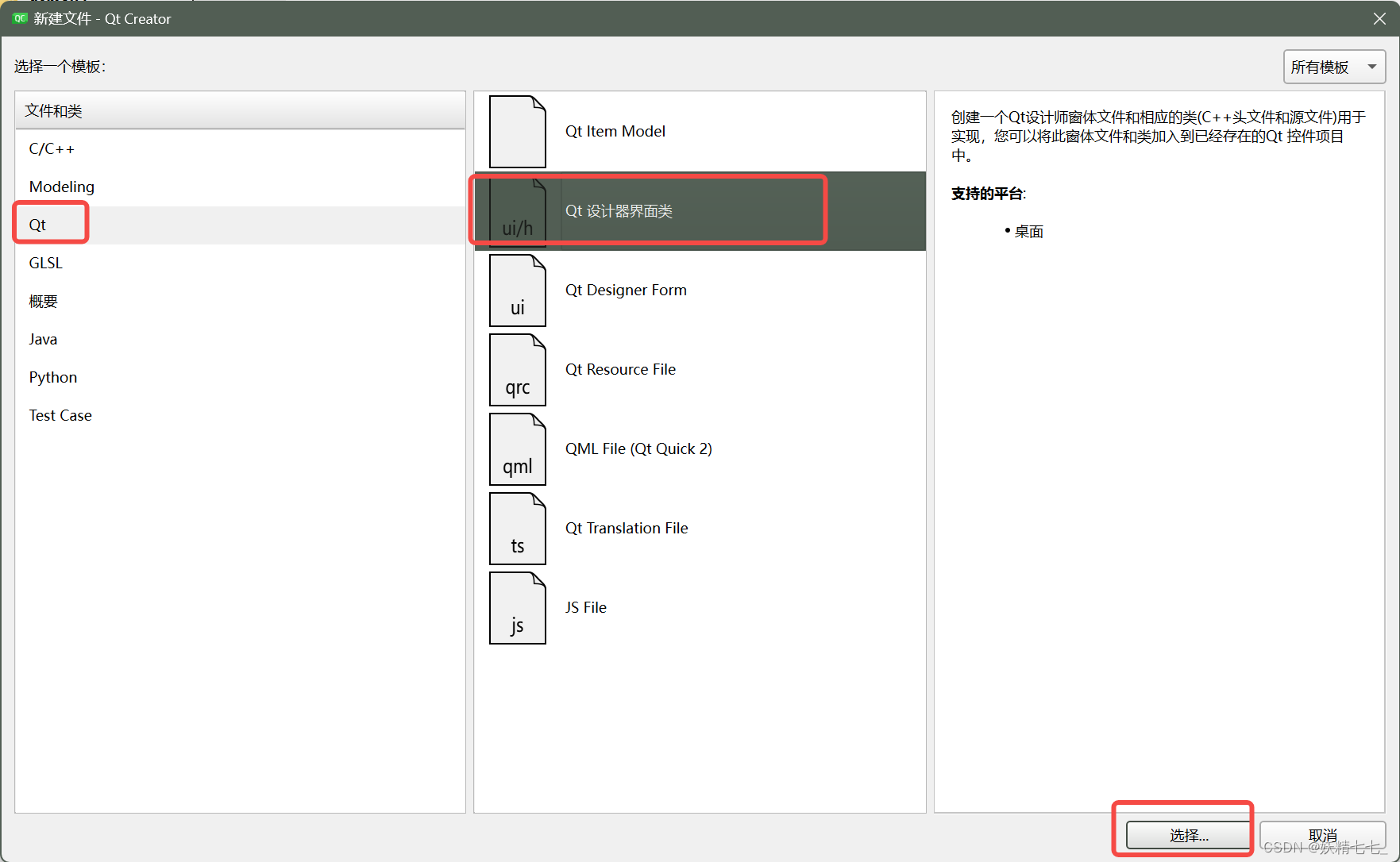Select the Test Case category
This screenshot has width=1400, height=862.
coord(240,415)
